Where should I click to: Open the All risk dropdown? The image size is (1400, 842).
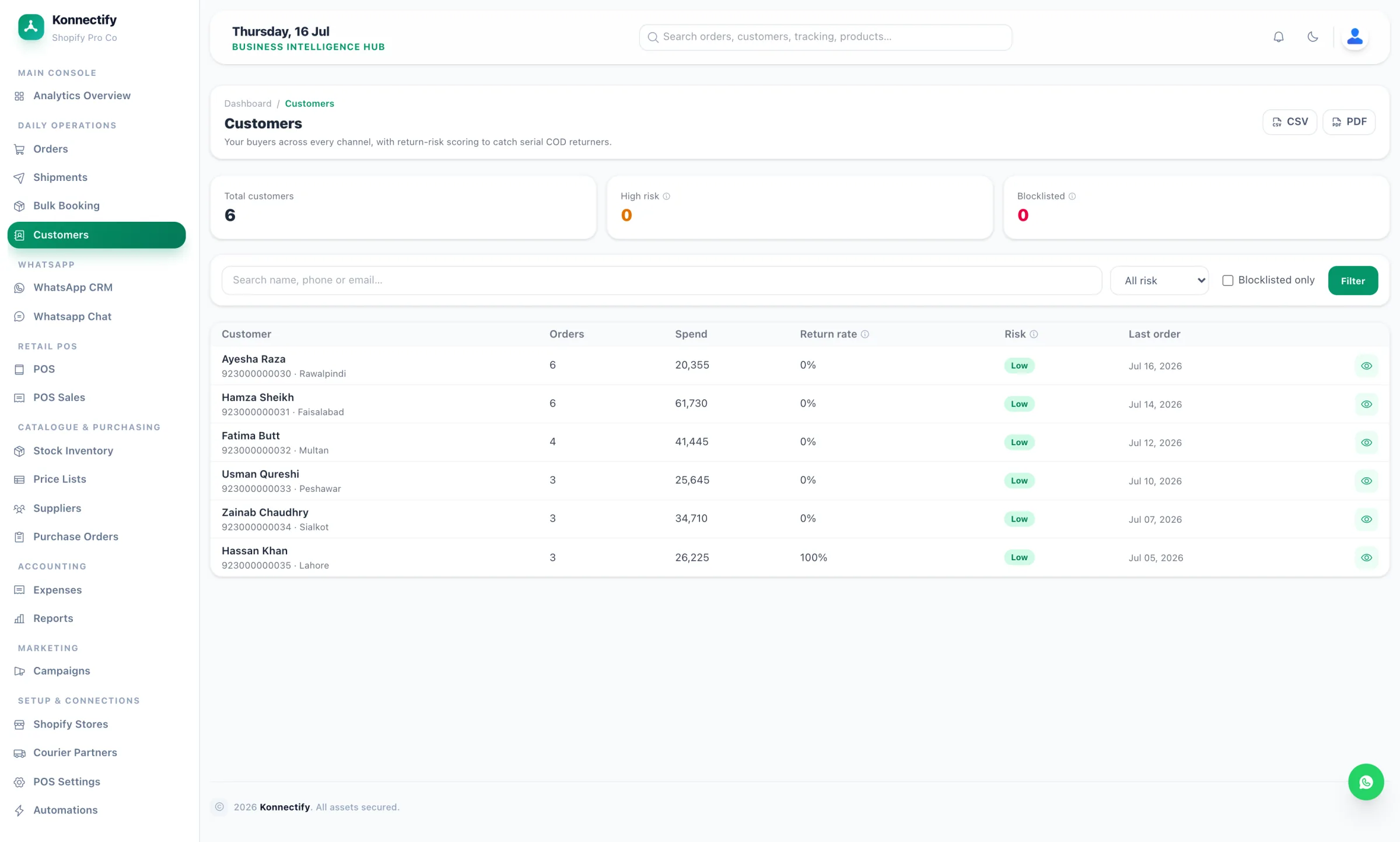pos(1159,281)
